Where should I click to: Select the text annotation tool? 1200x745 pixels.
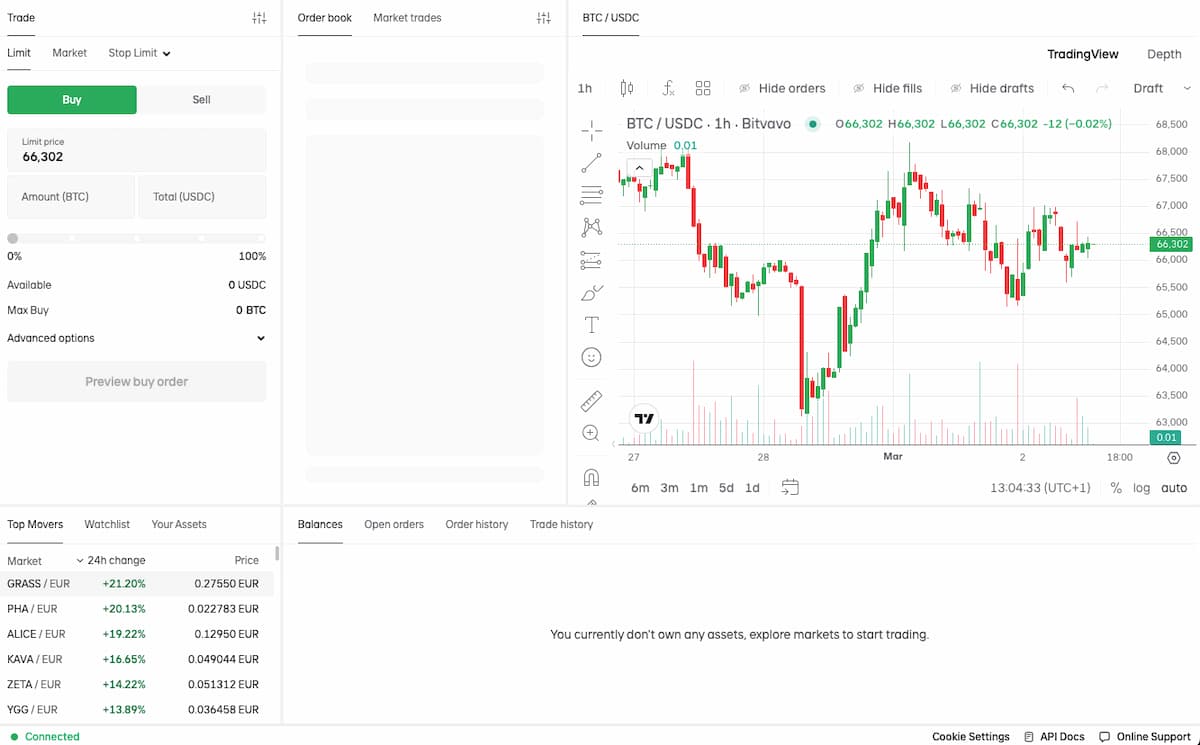(590, 324)
